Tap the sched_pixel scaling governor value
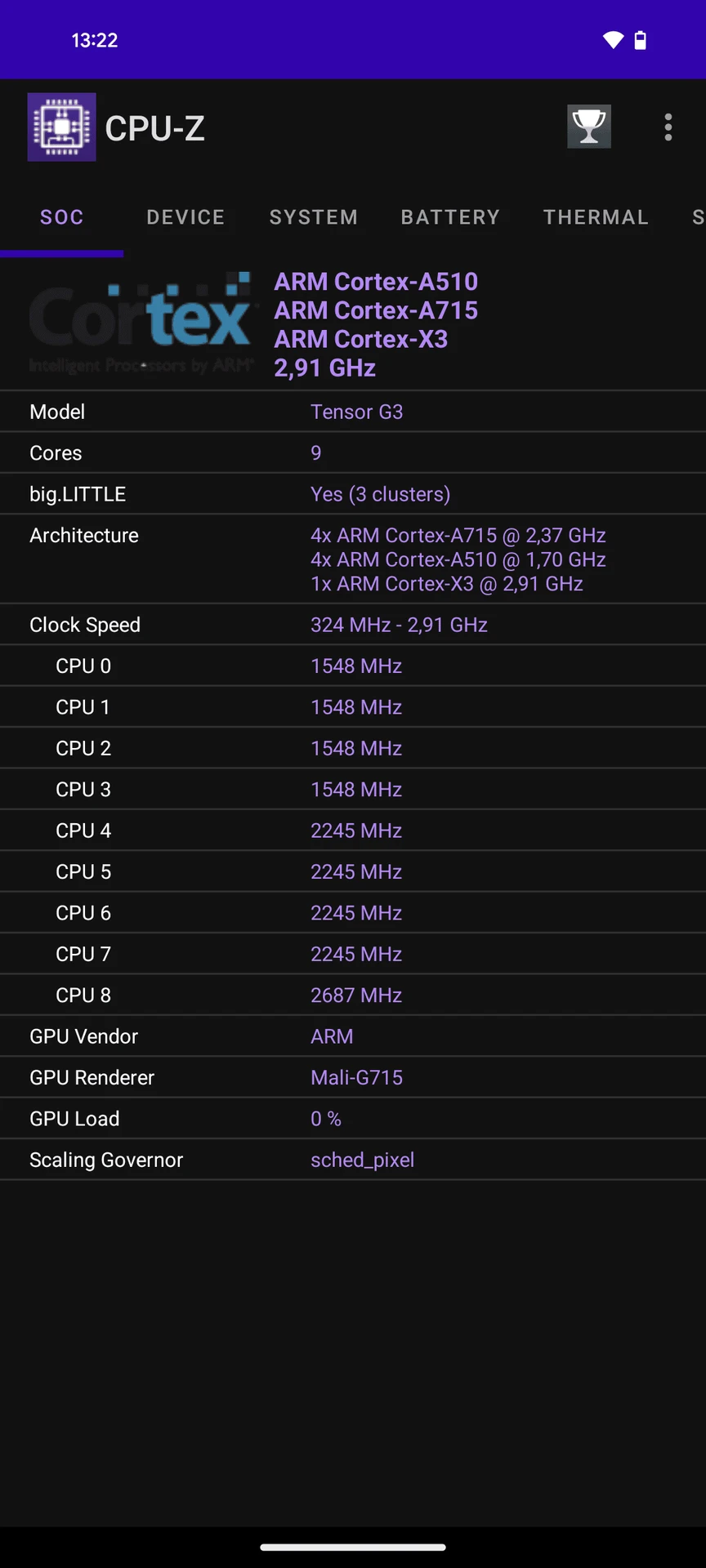The height and width of the screenshot is (1568, 706). tap(363, 1160)
